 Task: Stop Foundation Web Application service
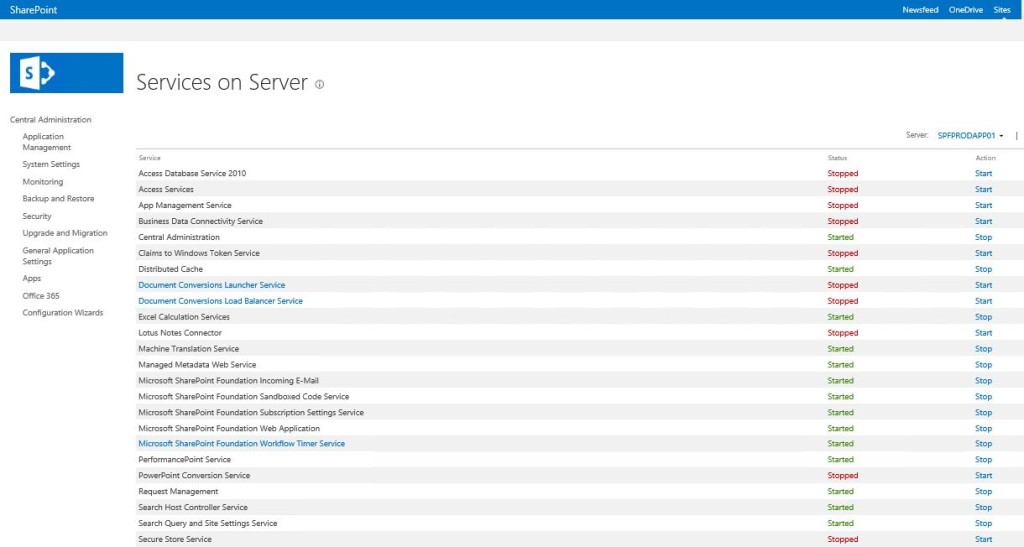click(x=984, y=428)
